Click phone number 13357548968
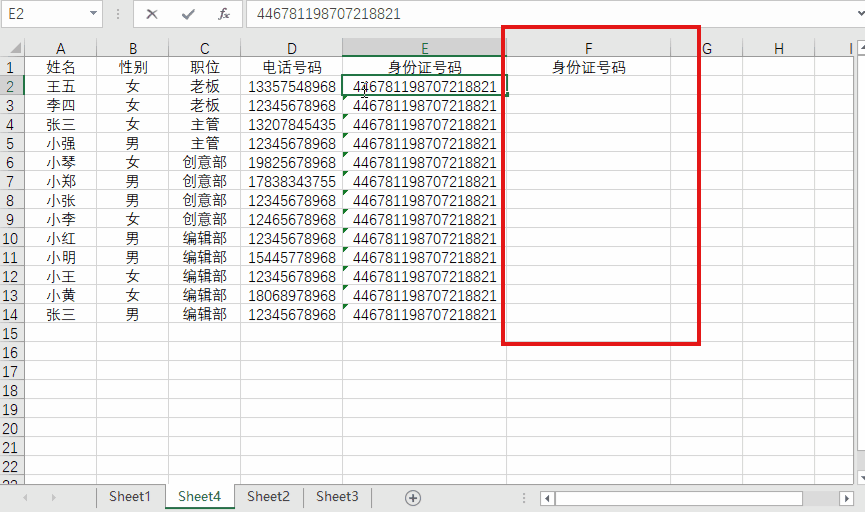Image resolution: width=865 pixels, height=512 pixels. point(292,86)
